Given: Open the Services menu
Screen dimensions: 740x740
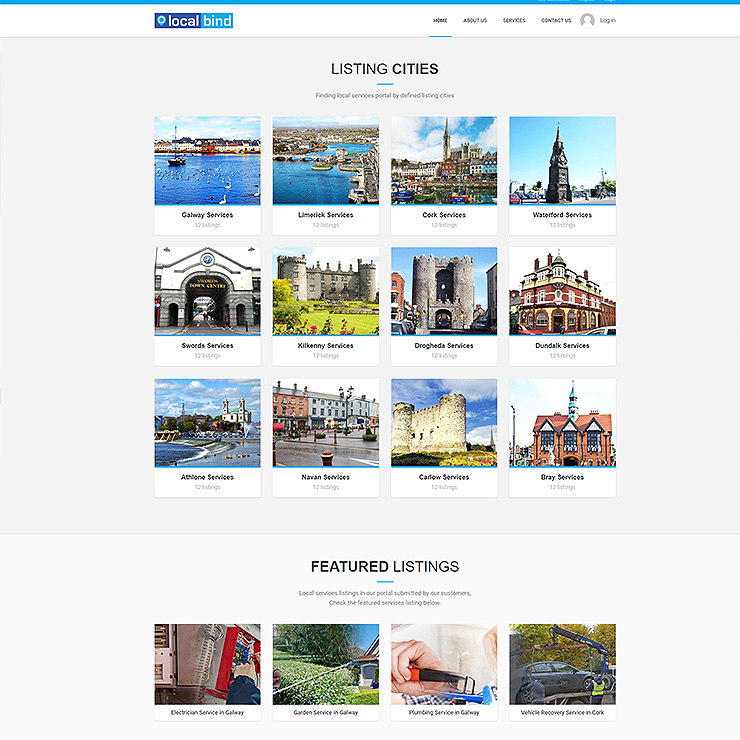Looking at the screenshot, I should 514,20.
